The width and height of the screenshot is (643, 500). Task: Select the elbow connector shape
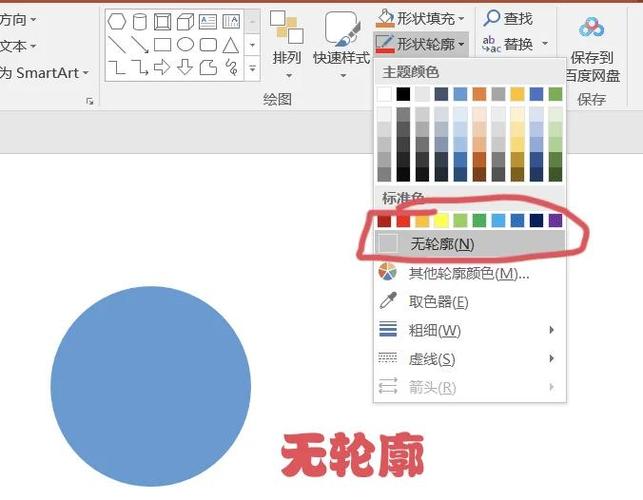pos(117,67)
